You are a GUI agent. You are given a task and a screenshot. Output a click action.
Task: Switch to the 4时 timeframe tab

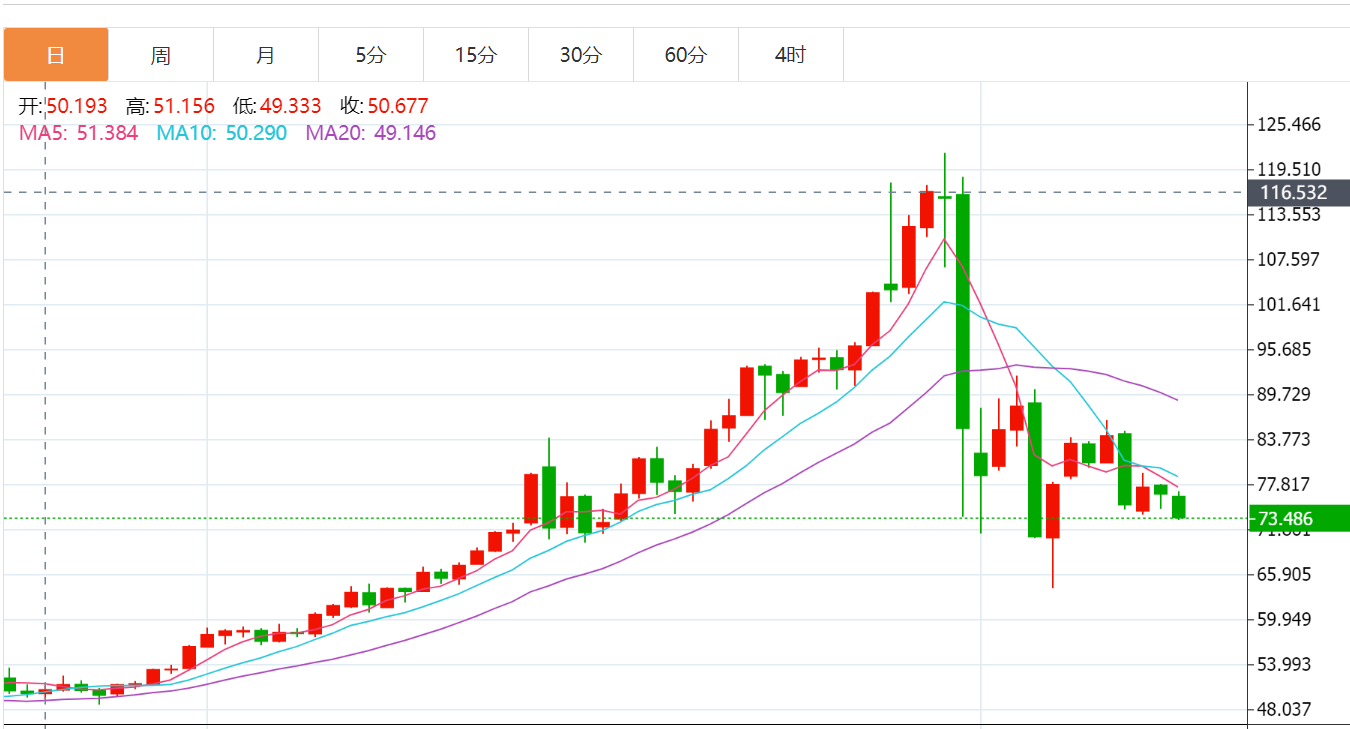pos(790,55)
